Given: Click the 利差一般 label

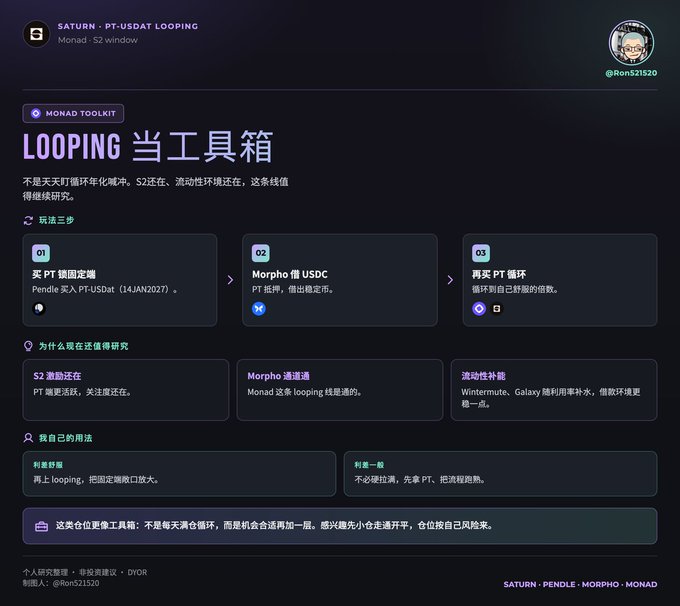Looking at the screenshot, I should pos(369,465).
